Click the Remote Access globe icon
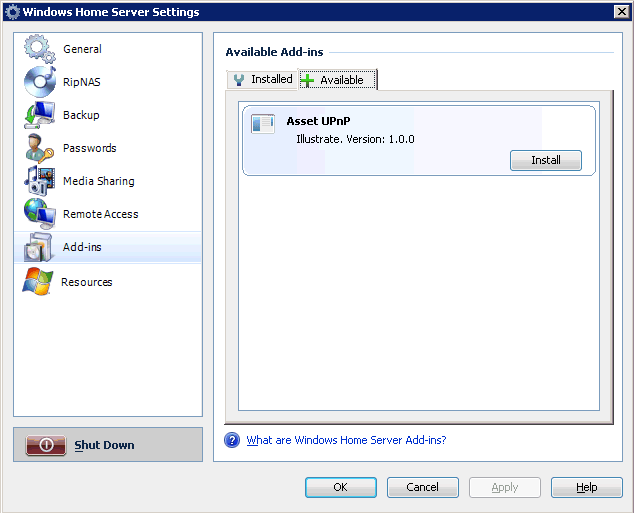634x513 pixels. (40, 214)
